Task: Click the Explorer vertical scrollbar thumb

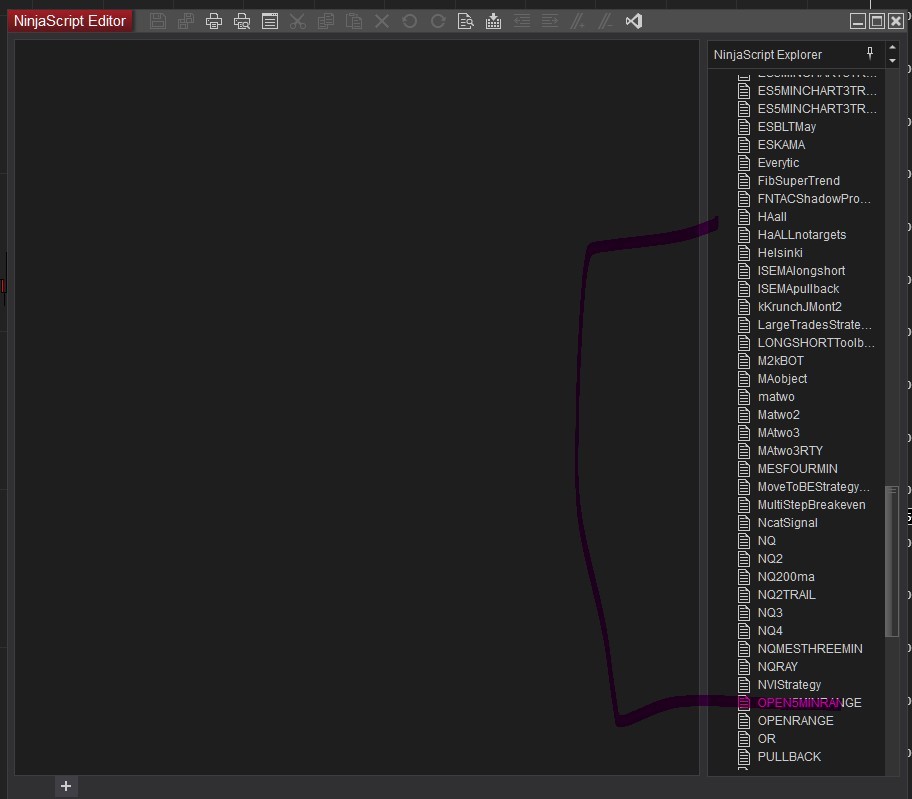Action: (x=892, y=561)
